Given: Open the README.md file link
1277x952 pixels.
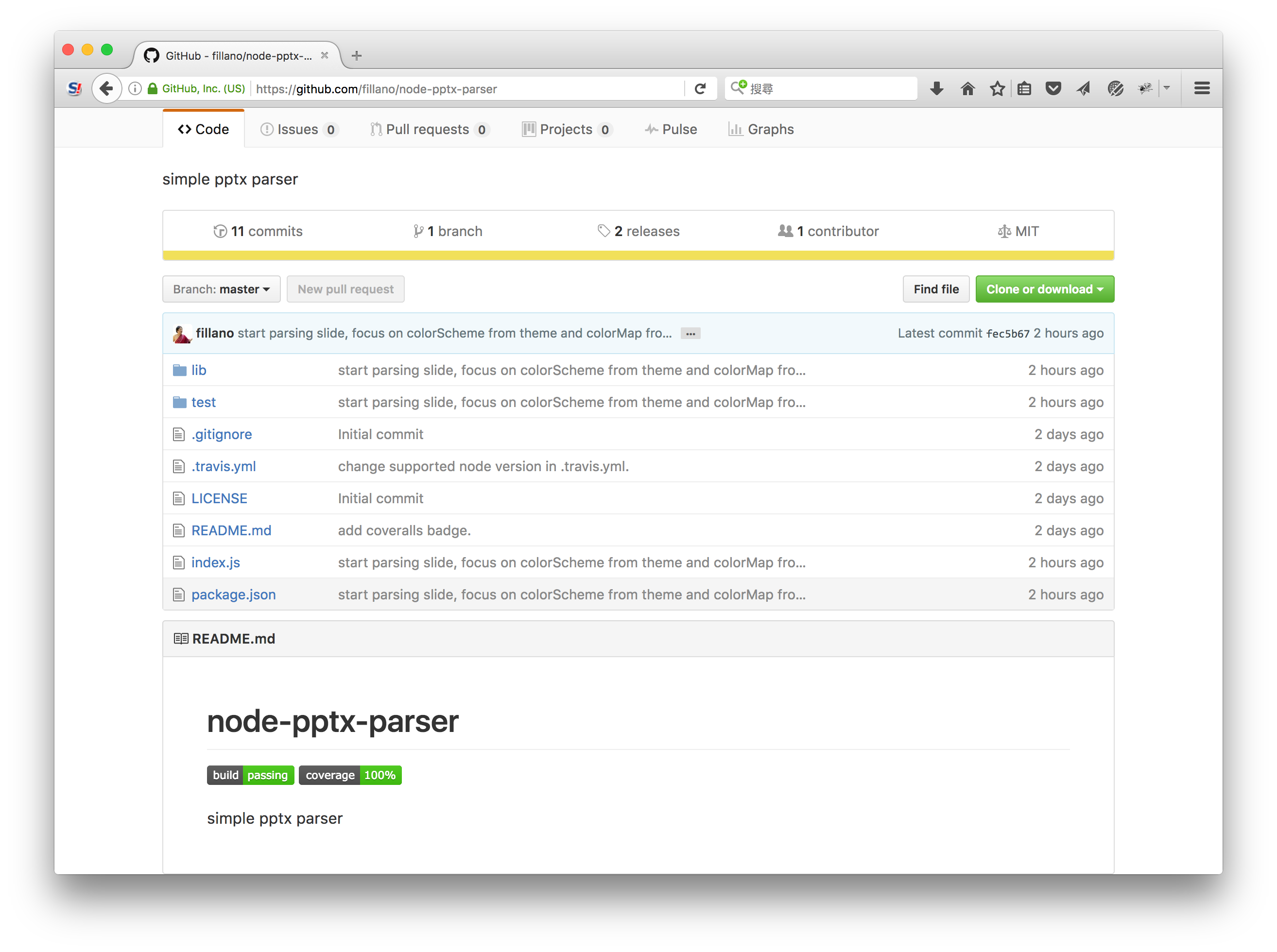Looking at the screenshot, I should [231, 530].
